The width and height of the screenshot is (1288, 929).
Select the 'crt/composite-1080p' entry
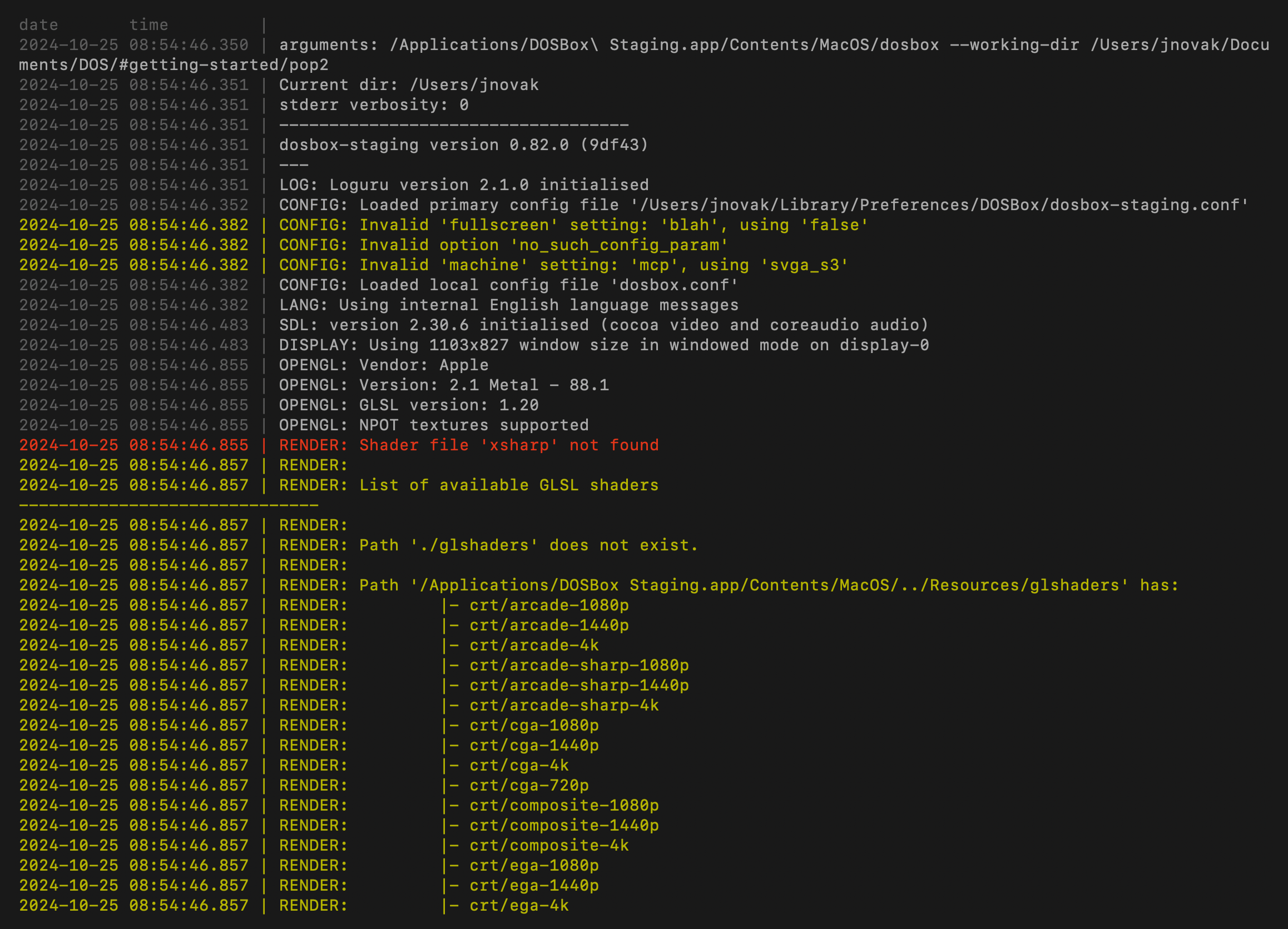[564, 806]
